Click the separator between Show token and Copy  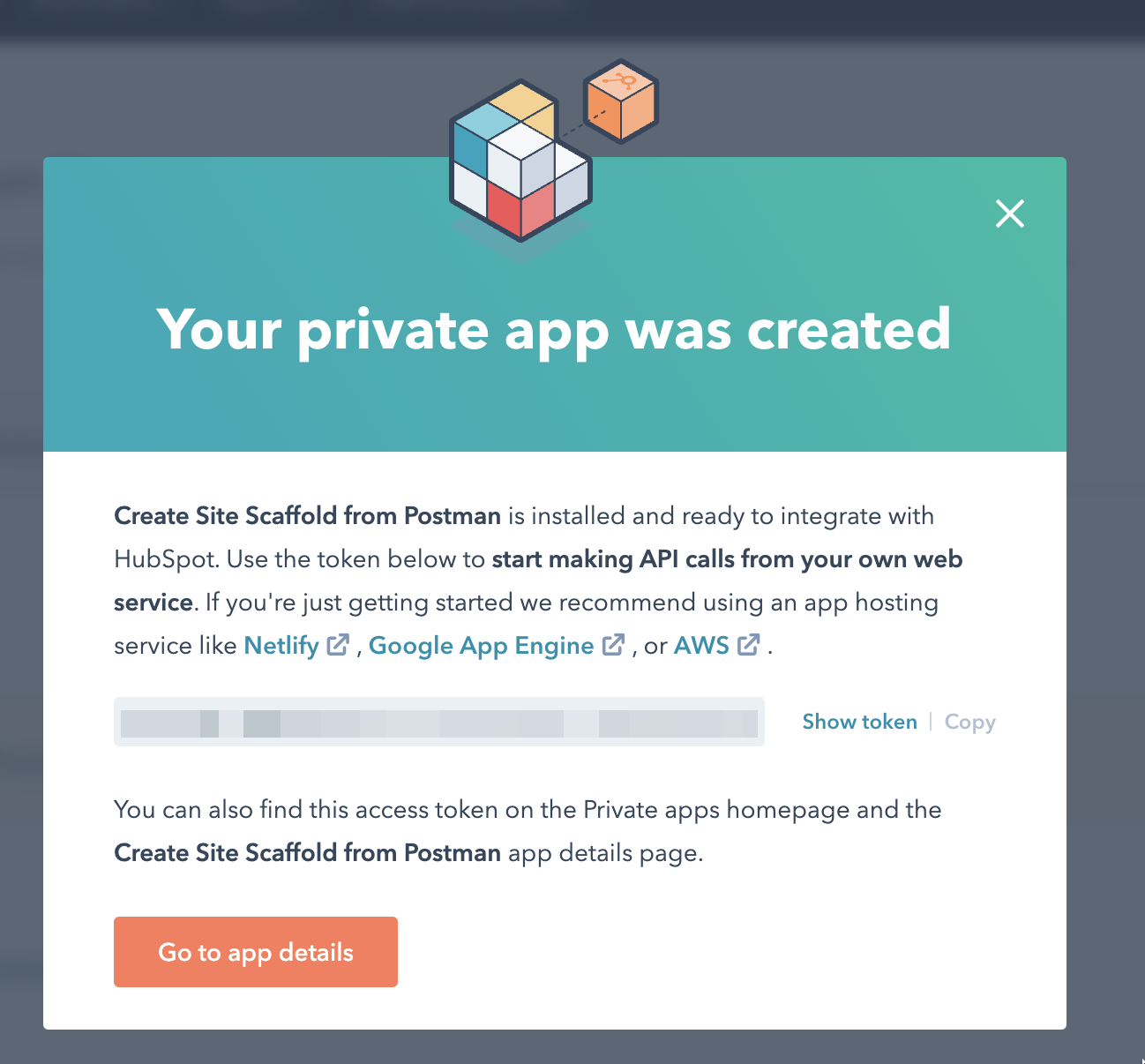930,722
